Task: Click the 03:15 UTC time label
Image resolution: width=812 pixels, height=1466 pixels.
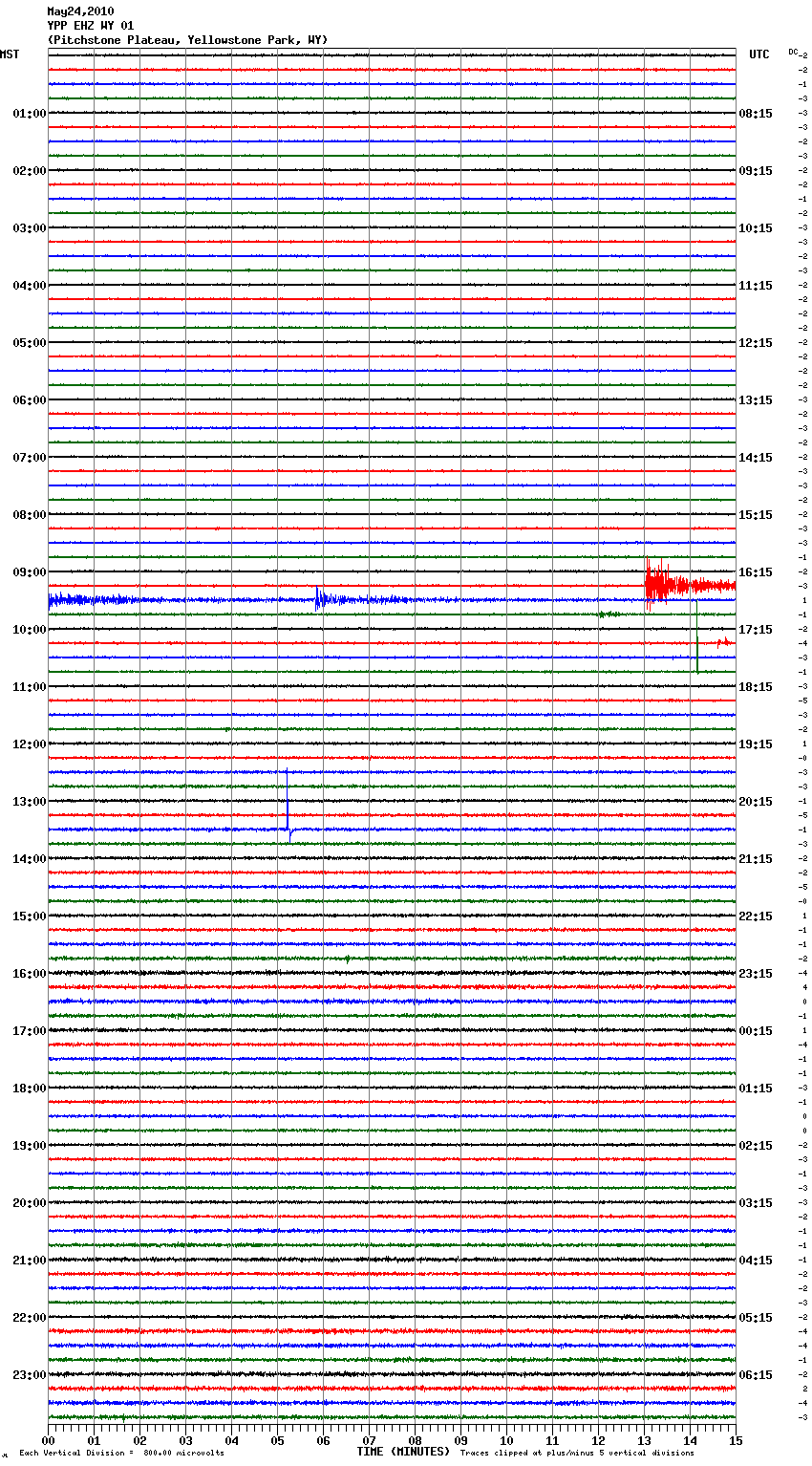Action: pos(756,1203)
